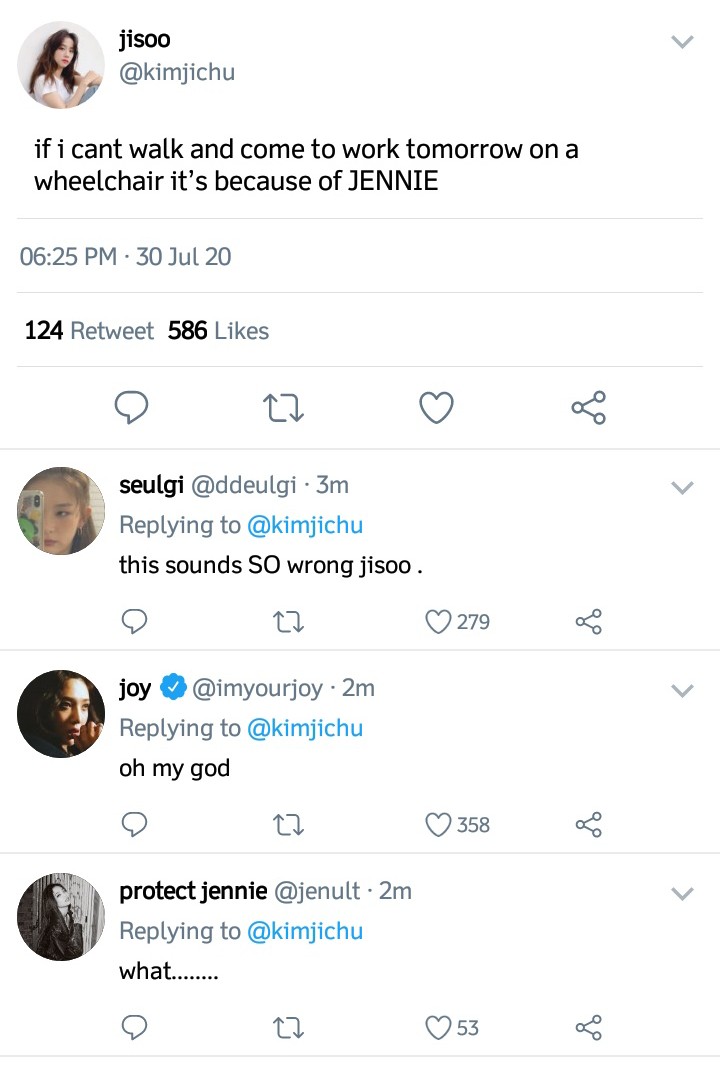Retweet jisoo's main tweet

click(283, 408)
